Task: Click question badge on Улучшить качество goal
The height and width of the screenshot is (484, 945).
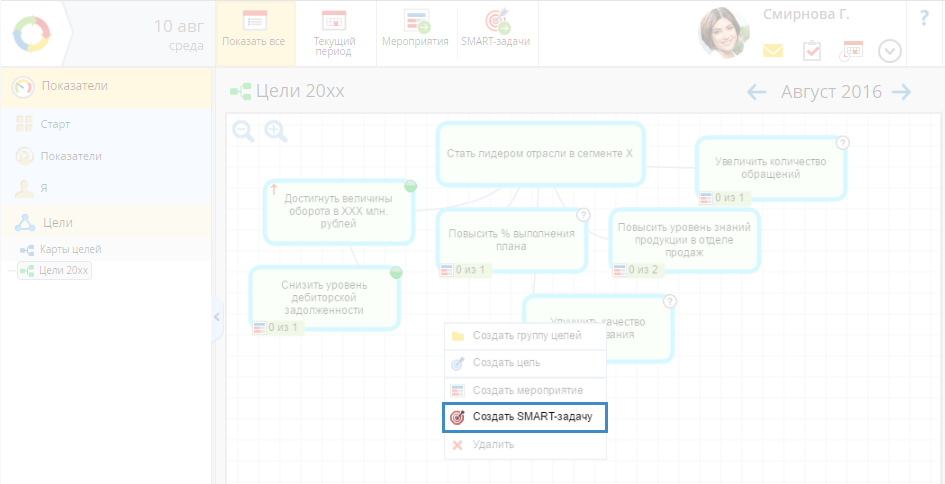Action: click(x=670, y=301)
